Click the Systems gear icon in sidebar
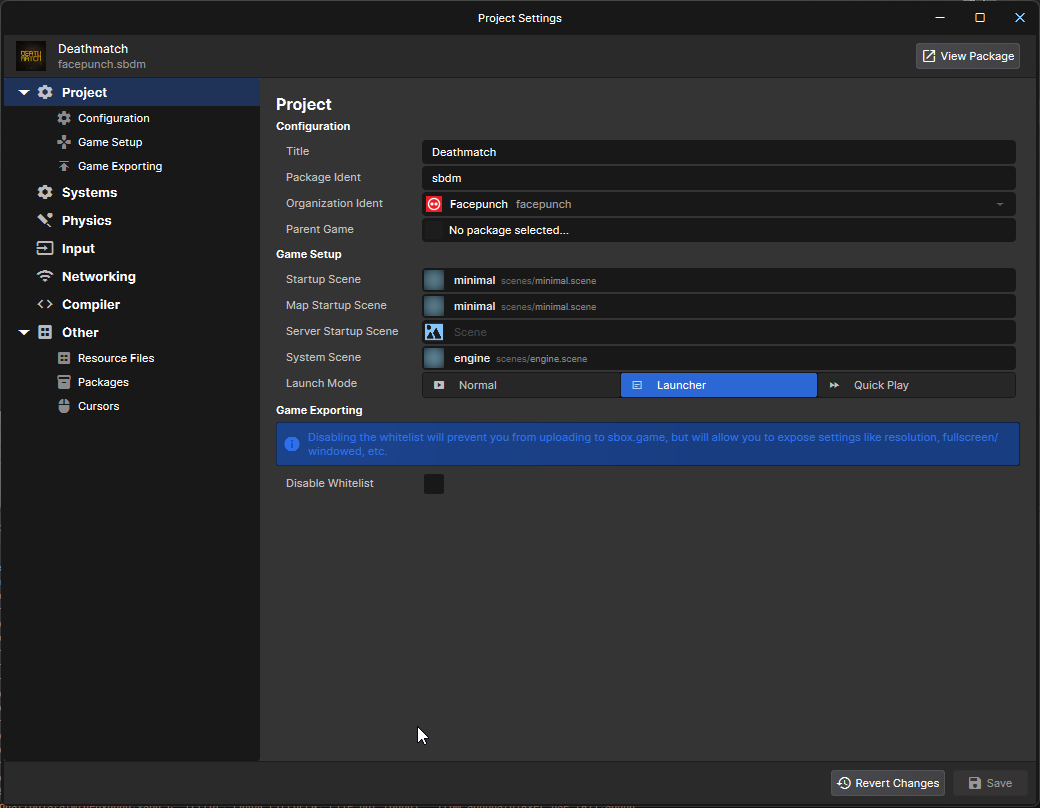The height and width of the screenshot is (808, 1040). pyautogui.click(x=45, y=192)
